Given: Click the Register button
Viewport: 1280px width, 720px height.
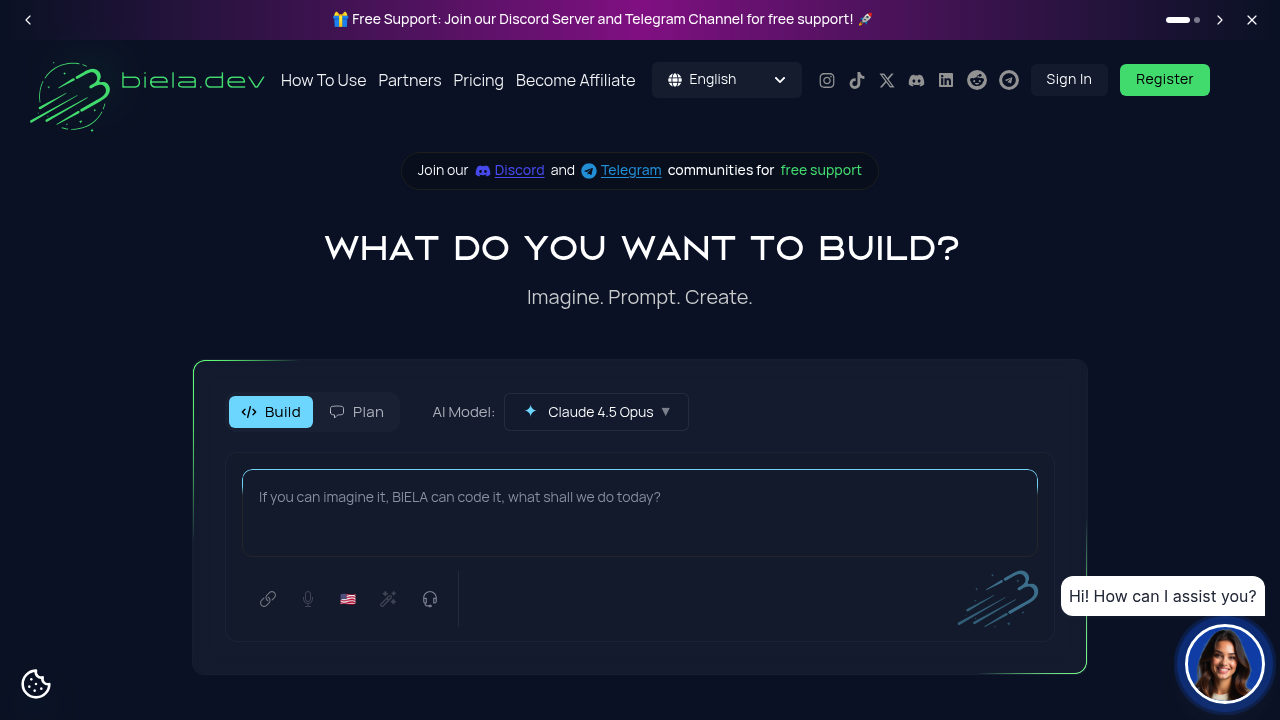Looking at the screenshot, I should coord(1164,79).
